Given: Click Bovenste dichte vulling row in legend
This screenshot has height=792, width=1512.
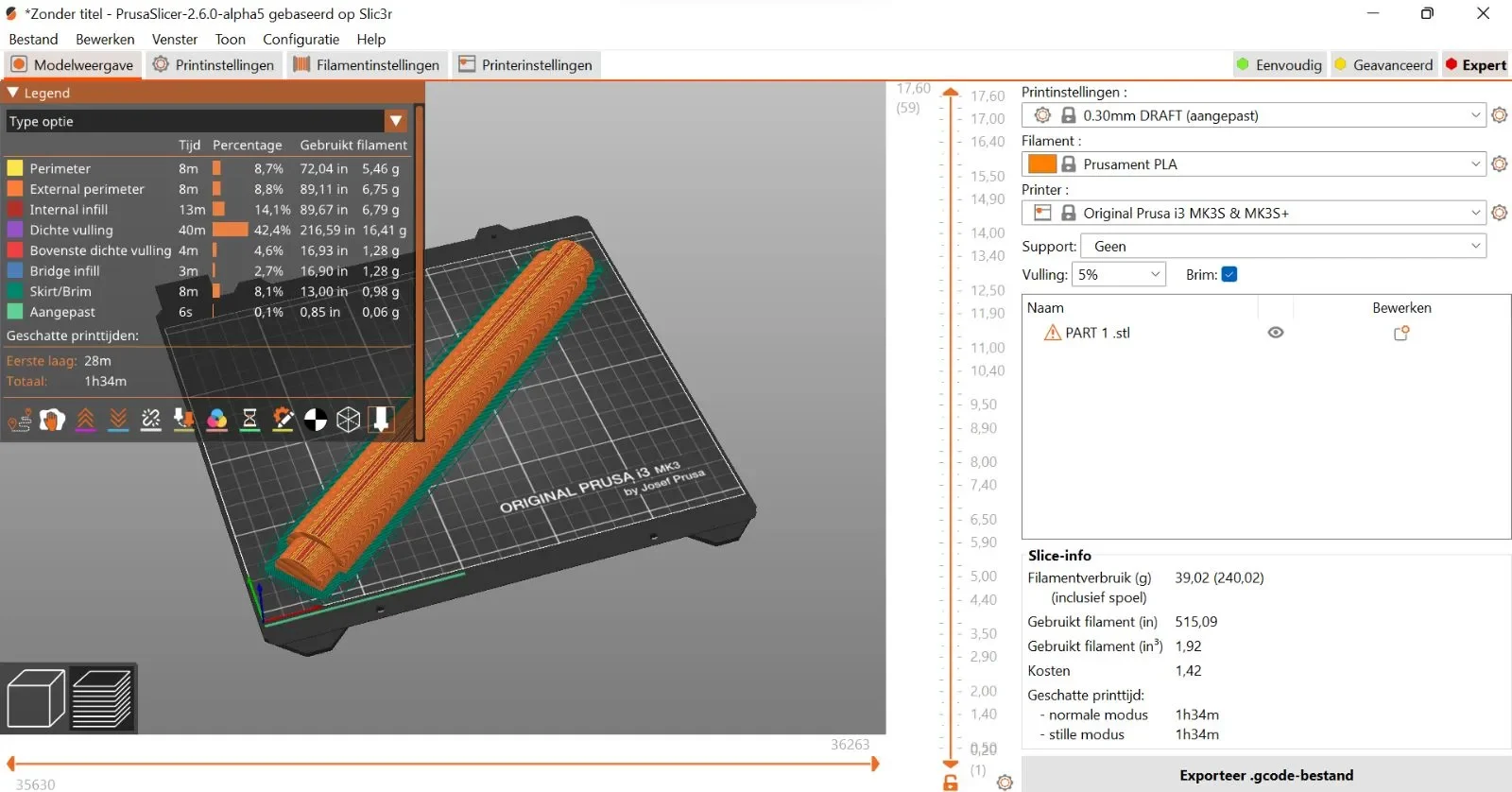Looking at the screenshot, I should click(207, 250).
